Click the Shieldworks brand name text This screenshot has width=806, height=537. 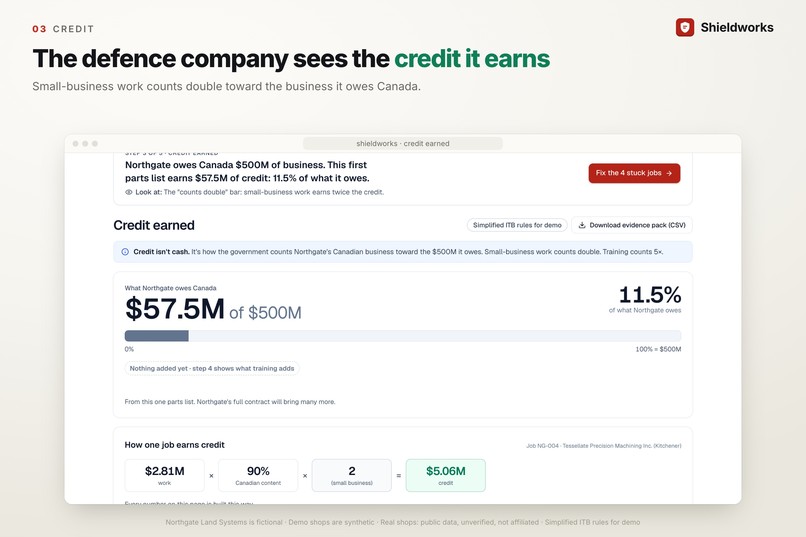[737, 28]
